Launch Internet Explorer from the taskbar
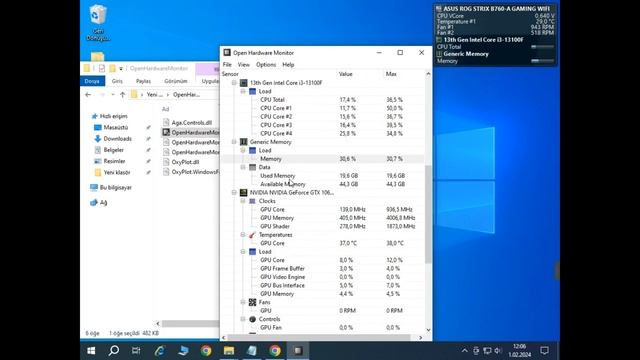 [x=160, y=351]
